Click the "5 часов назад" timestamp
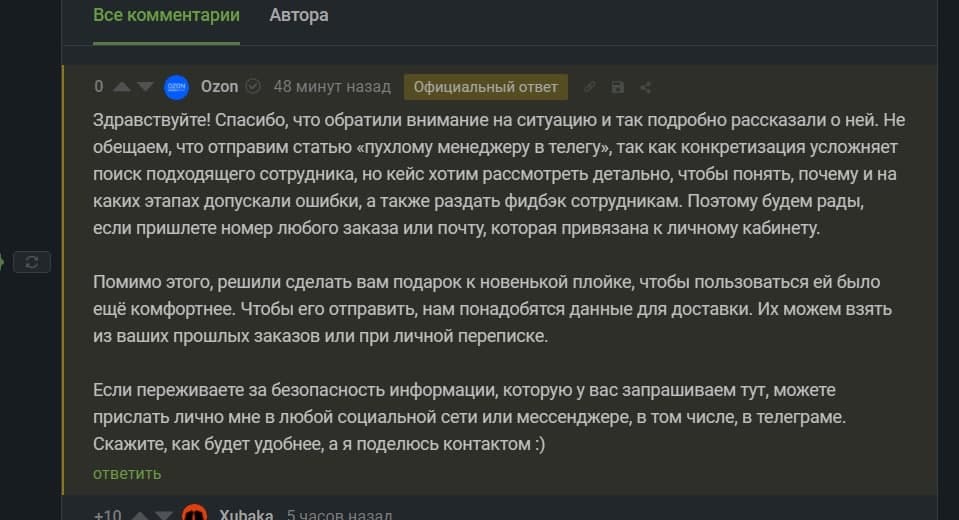This screenshot has width=959, height=520. (339, 515)
